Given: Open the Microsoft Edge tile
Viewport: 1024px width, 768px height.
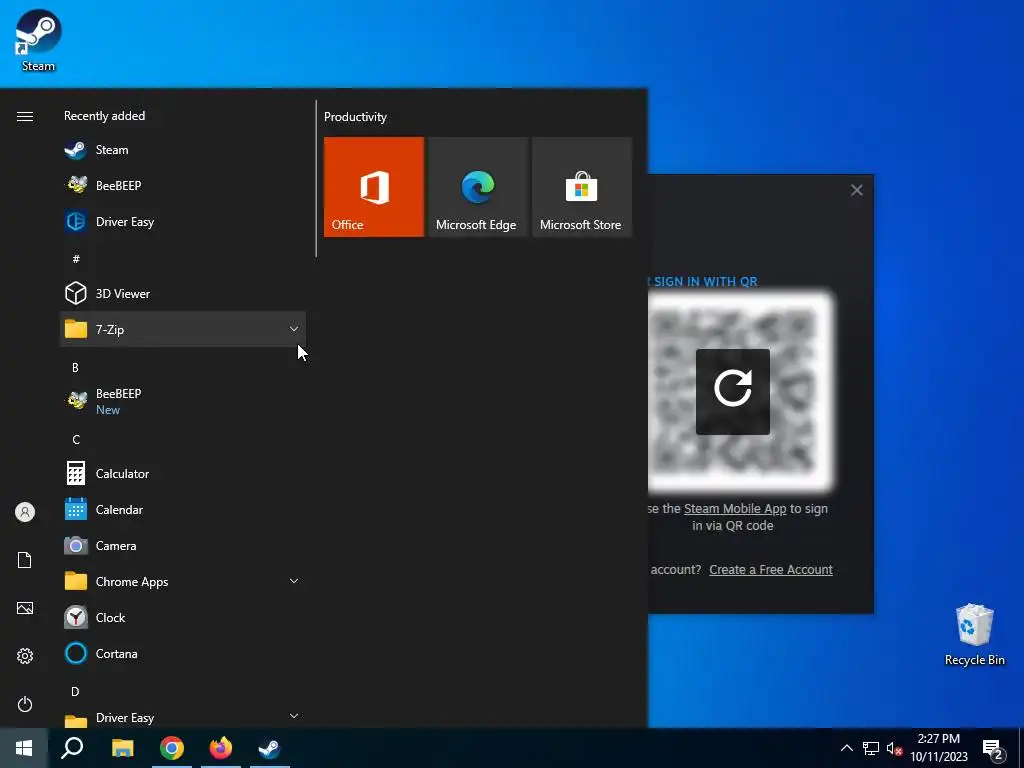Looking at the screenshot, I should click(477, 187).
